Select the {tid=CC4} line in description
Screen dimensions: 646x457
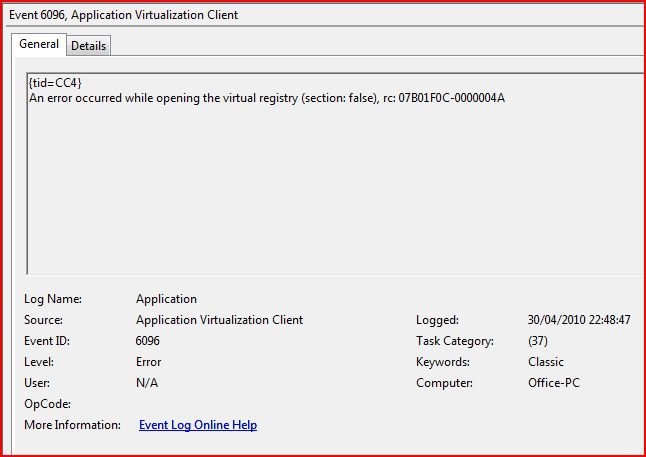click(x=55, y=83)
